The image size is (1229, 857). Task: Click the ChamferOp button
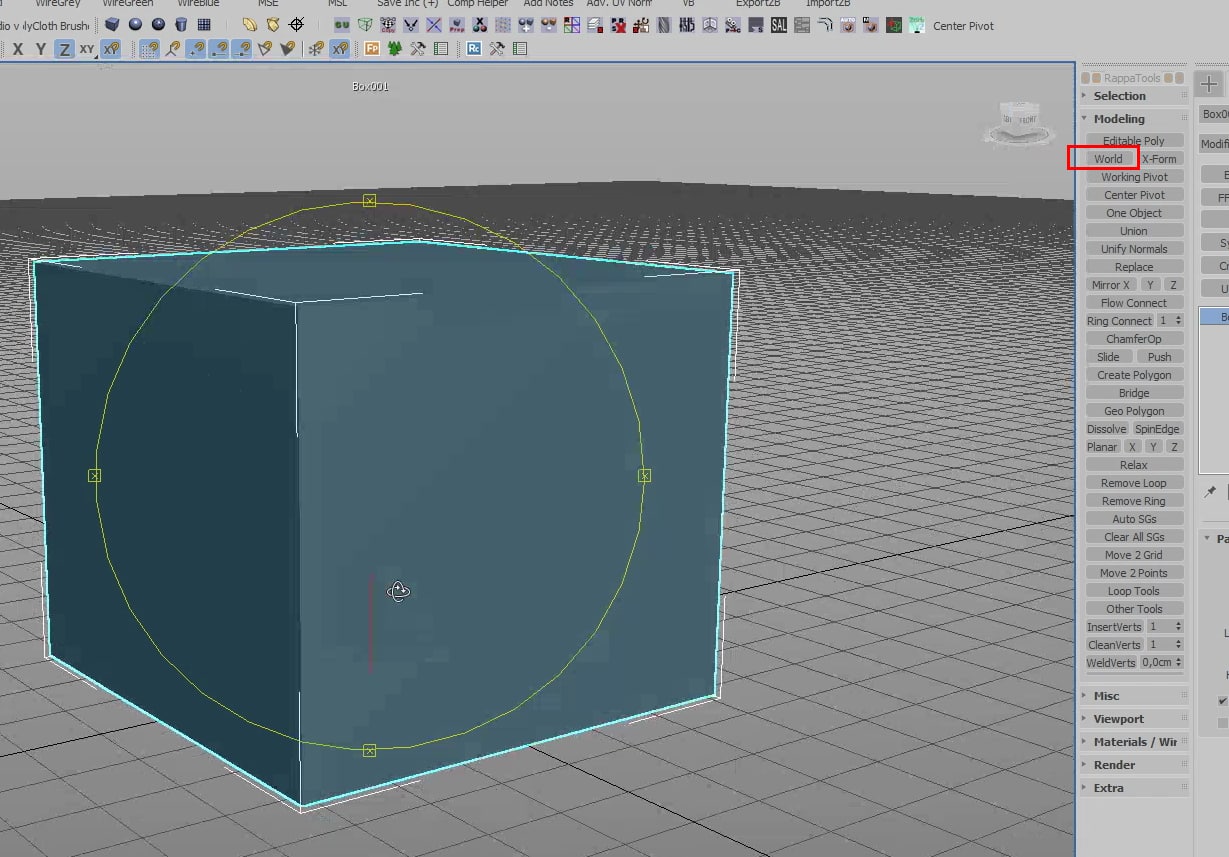1134,339
